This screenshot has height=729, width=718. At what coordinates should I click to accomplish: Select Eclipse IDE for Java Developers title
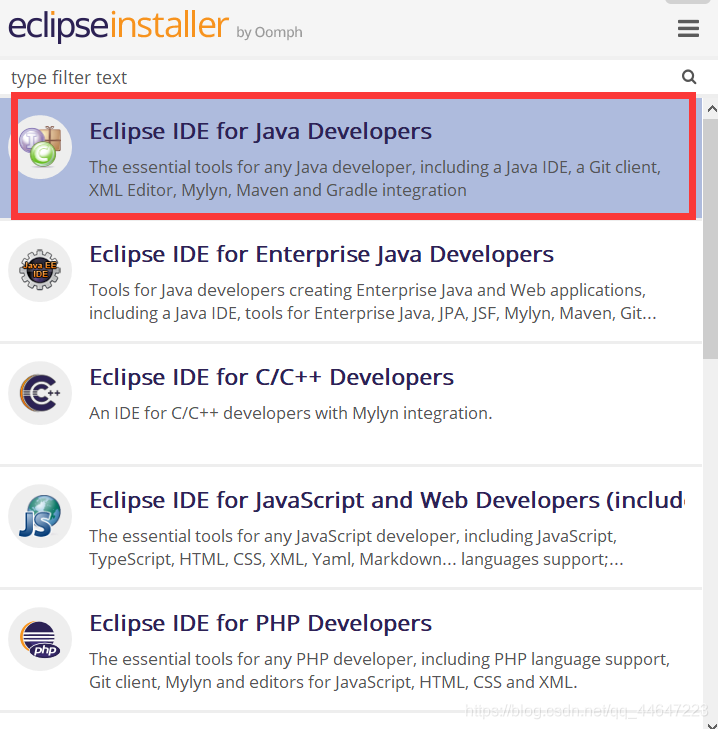[x=260, y=131]
